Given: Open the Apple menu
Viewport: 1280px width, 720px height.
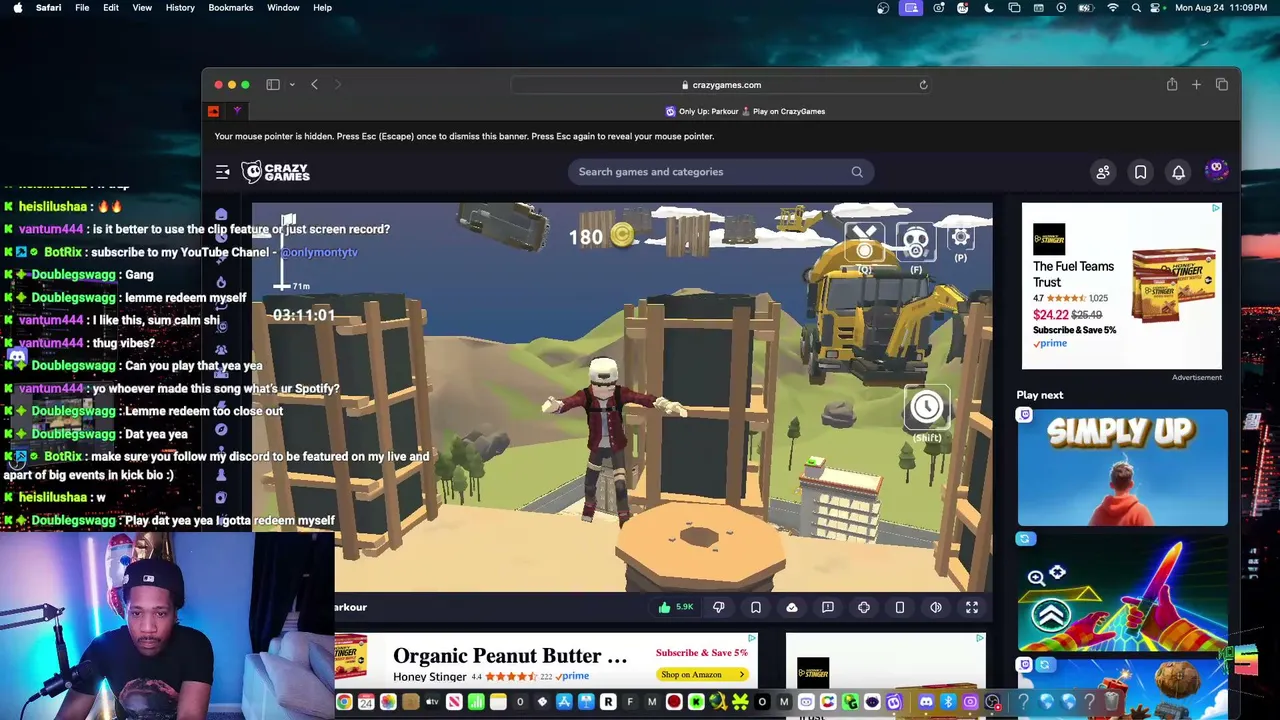Looking at the screenshot, I should point(18,8).
